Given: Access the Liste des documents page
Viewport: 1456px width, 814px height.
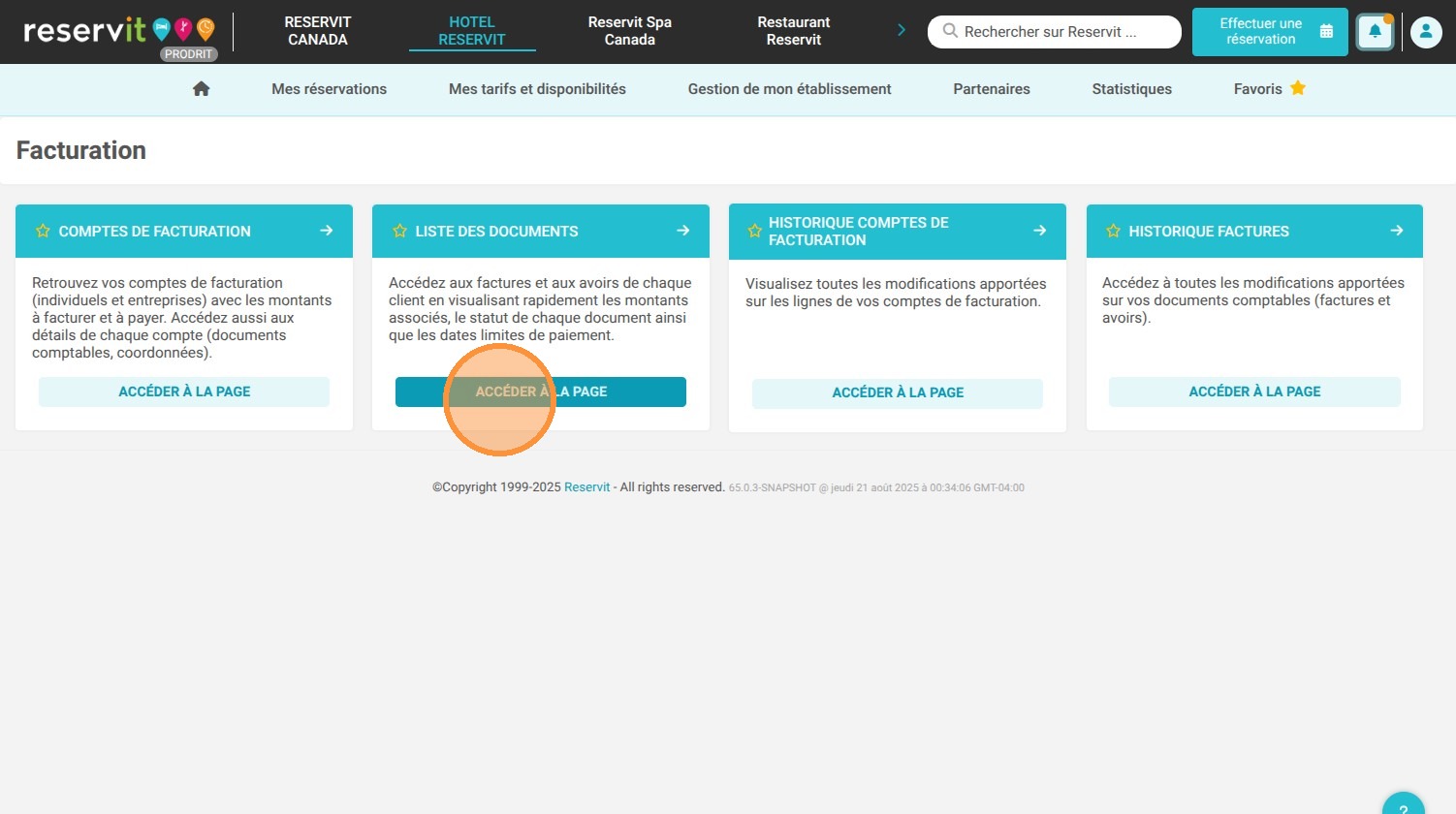Looking at the screenshot, I should pyautogui.click(x=541, y=391).
